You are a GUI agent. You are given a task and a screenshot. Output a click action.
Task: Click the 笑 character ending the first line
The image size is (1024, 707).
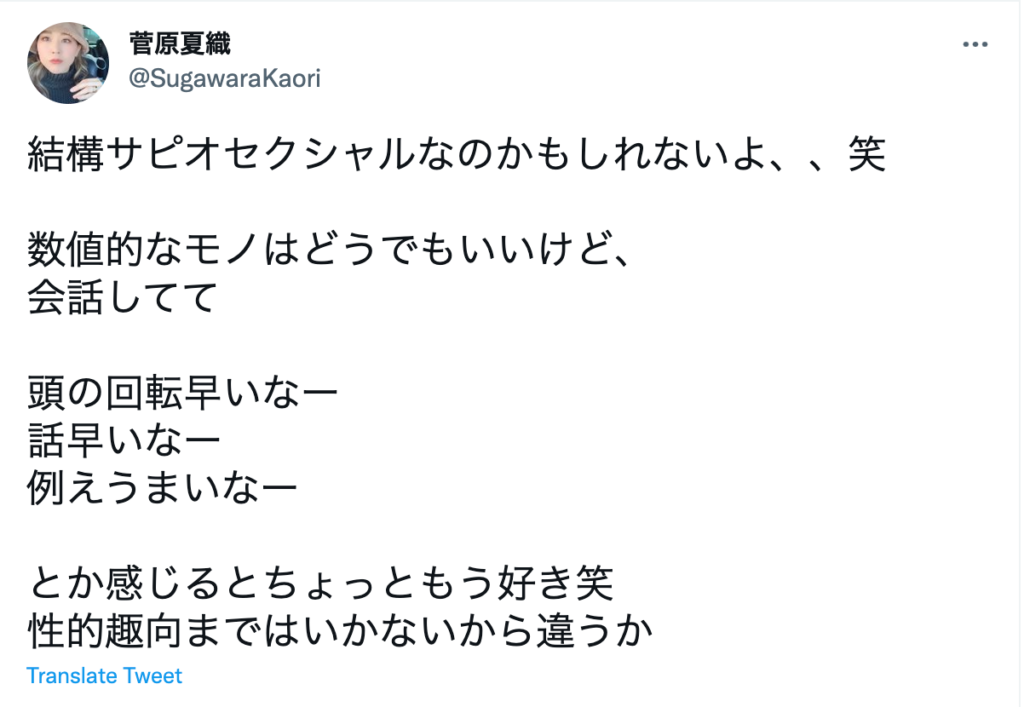(x=867, y=155)
